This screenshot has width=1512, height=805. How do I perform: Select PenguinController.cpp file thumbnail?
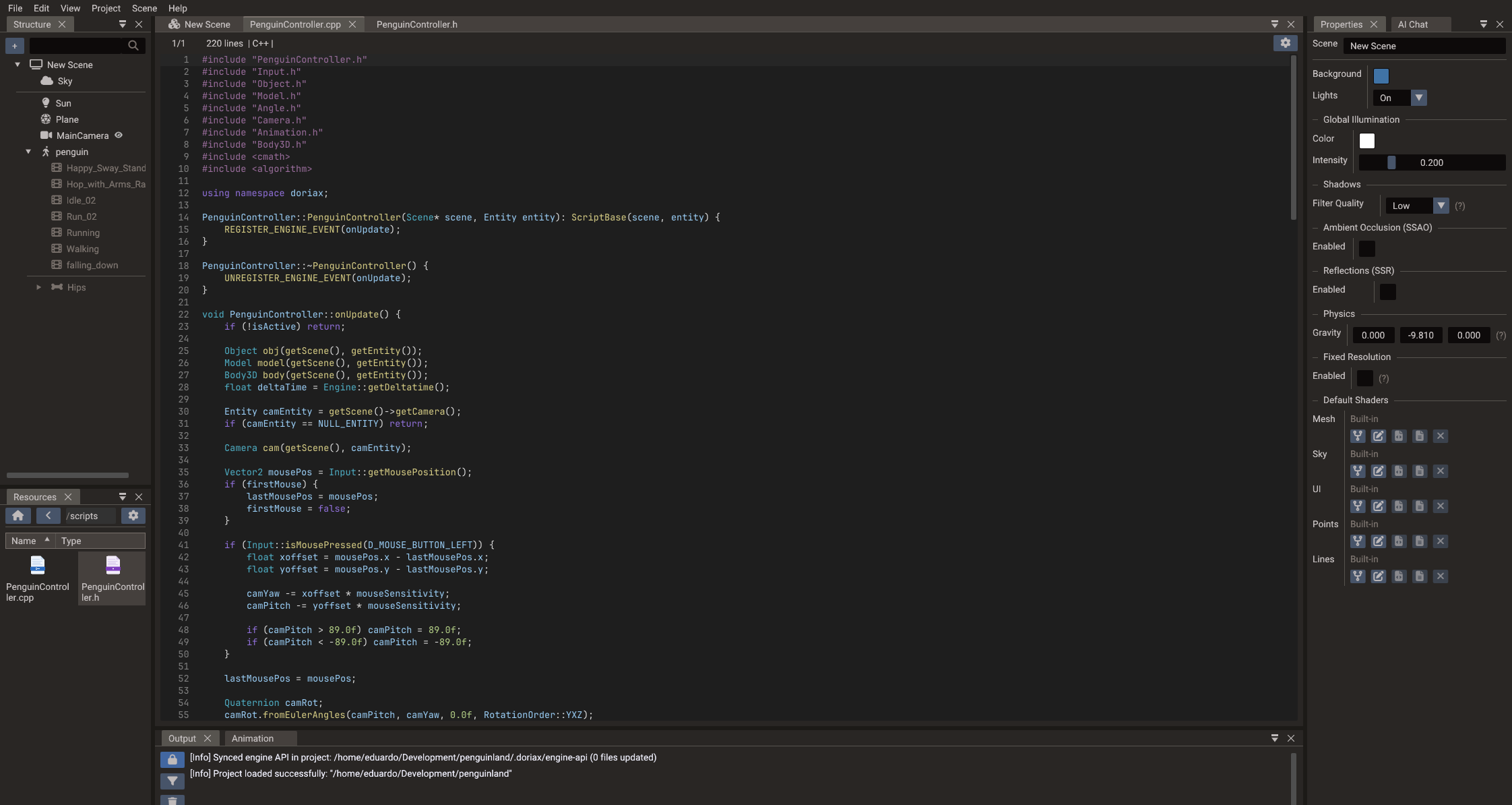click(x=38, y=578)
